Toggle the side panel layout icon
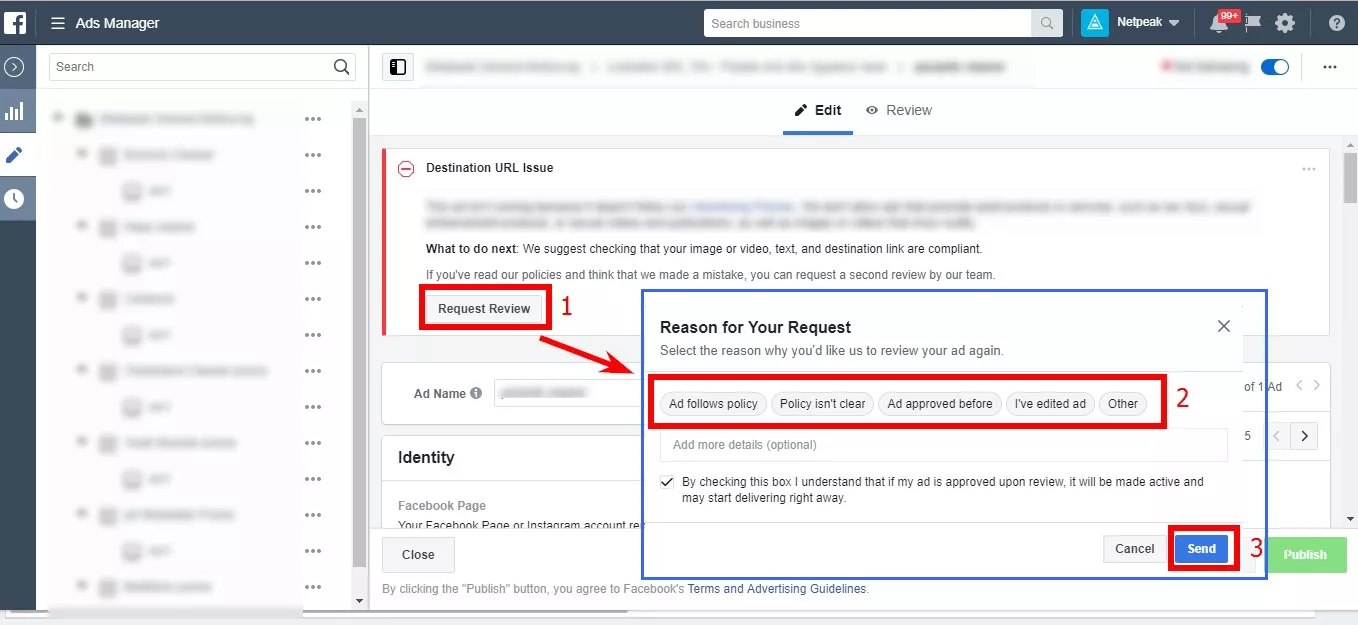Screen dimensions: 1358x625 point(398,67)
